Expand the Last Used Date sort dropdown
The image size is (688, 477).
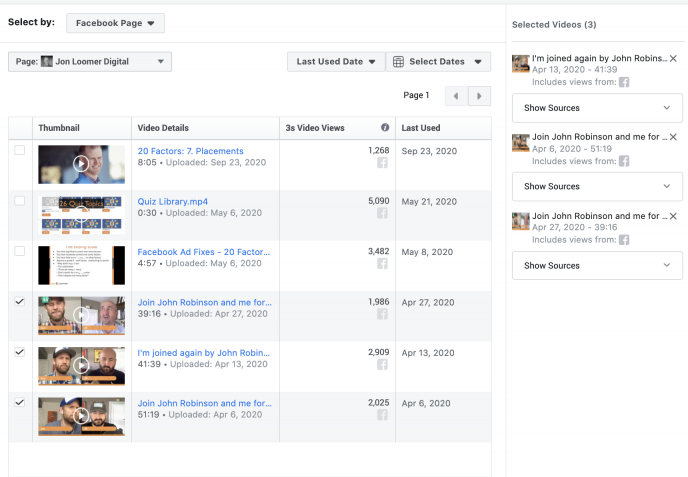click(335, 62)
